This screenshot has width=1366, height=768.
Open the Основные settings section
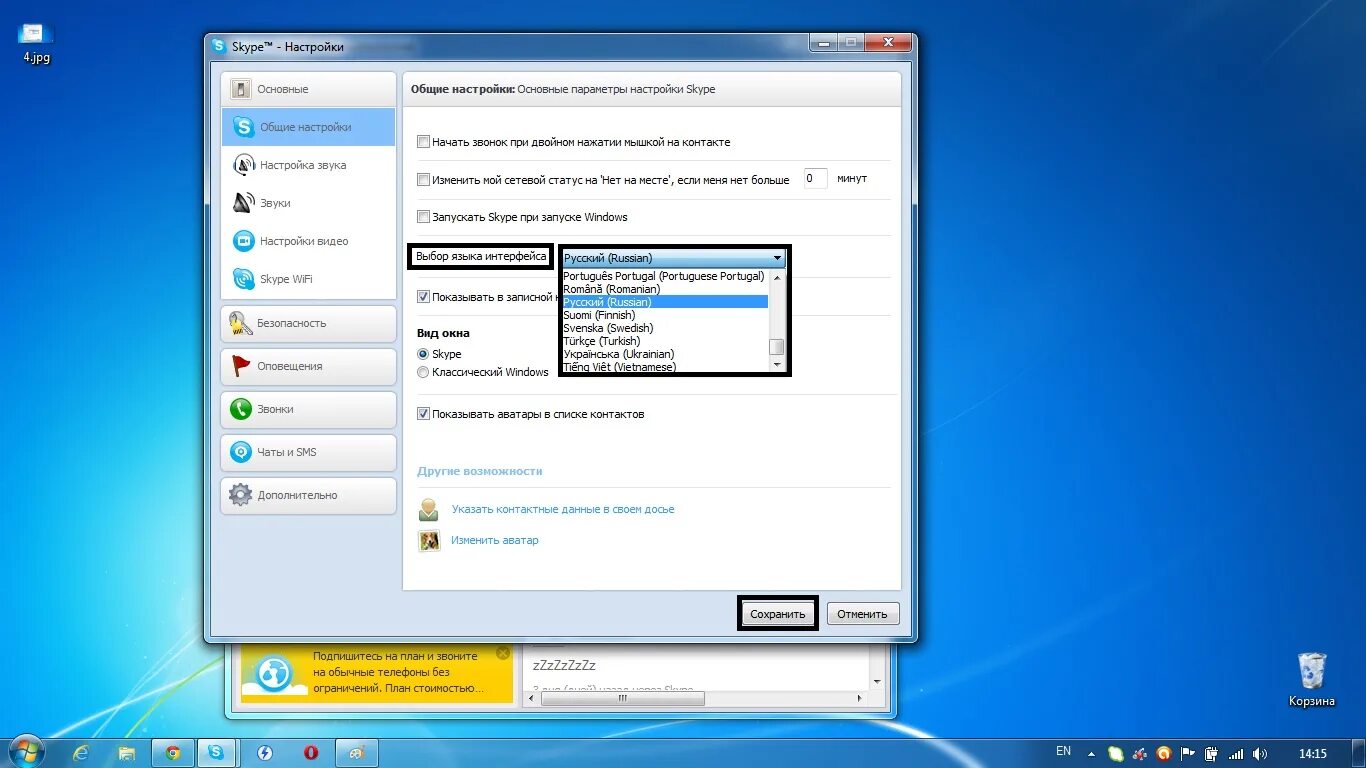[x=309, y=89]
